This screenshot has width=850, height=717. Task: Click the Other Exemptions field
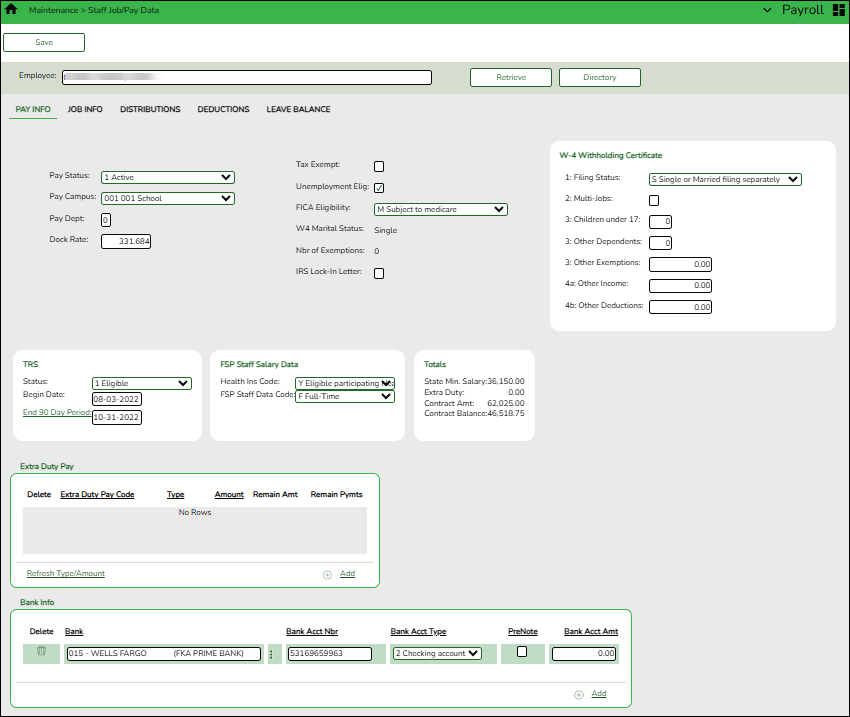coord(680,264)
